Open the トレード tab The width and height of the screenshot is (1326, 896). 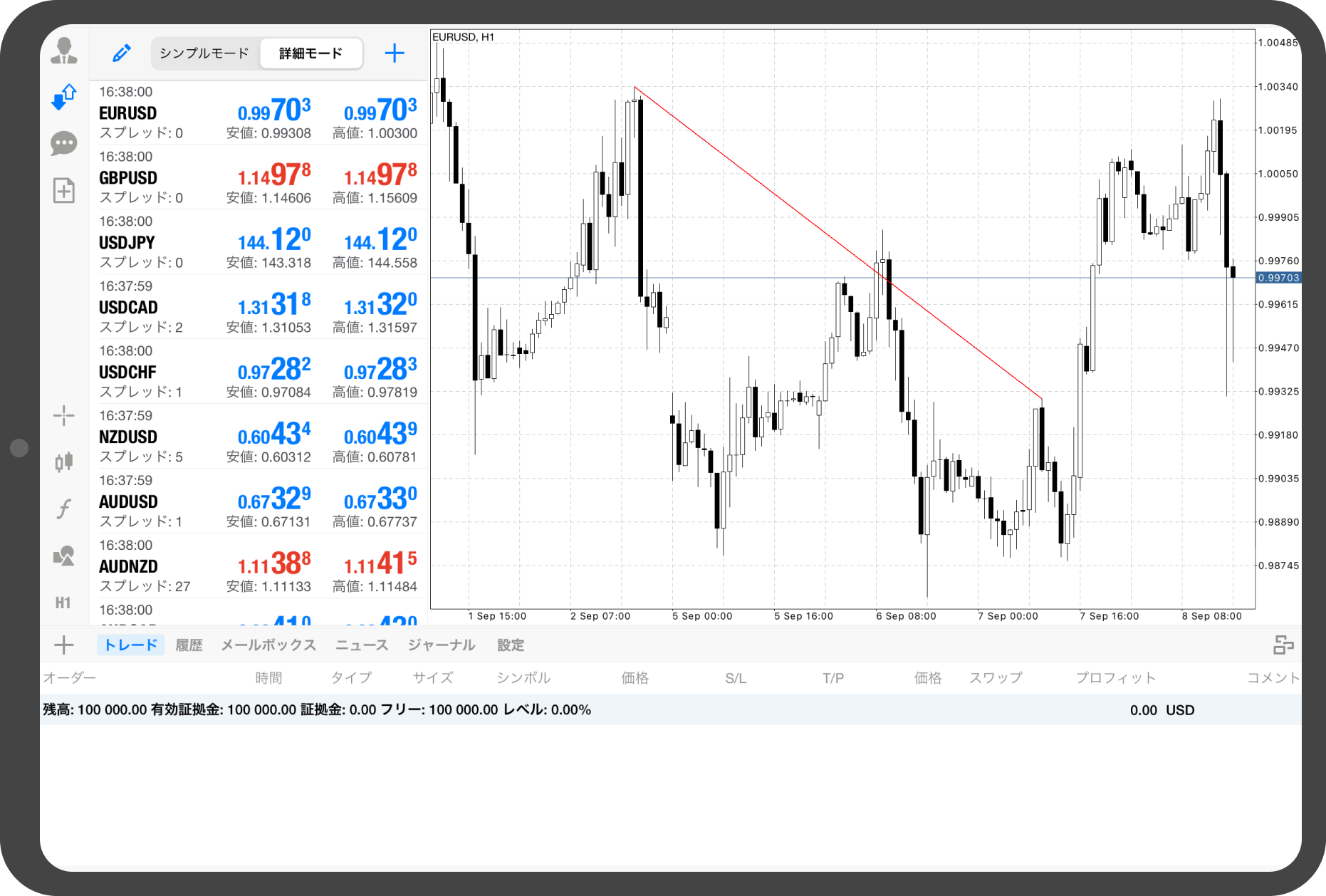[x=131, y=645]
